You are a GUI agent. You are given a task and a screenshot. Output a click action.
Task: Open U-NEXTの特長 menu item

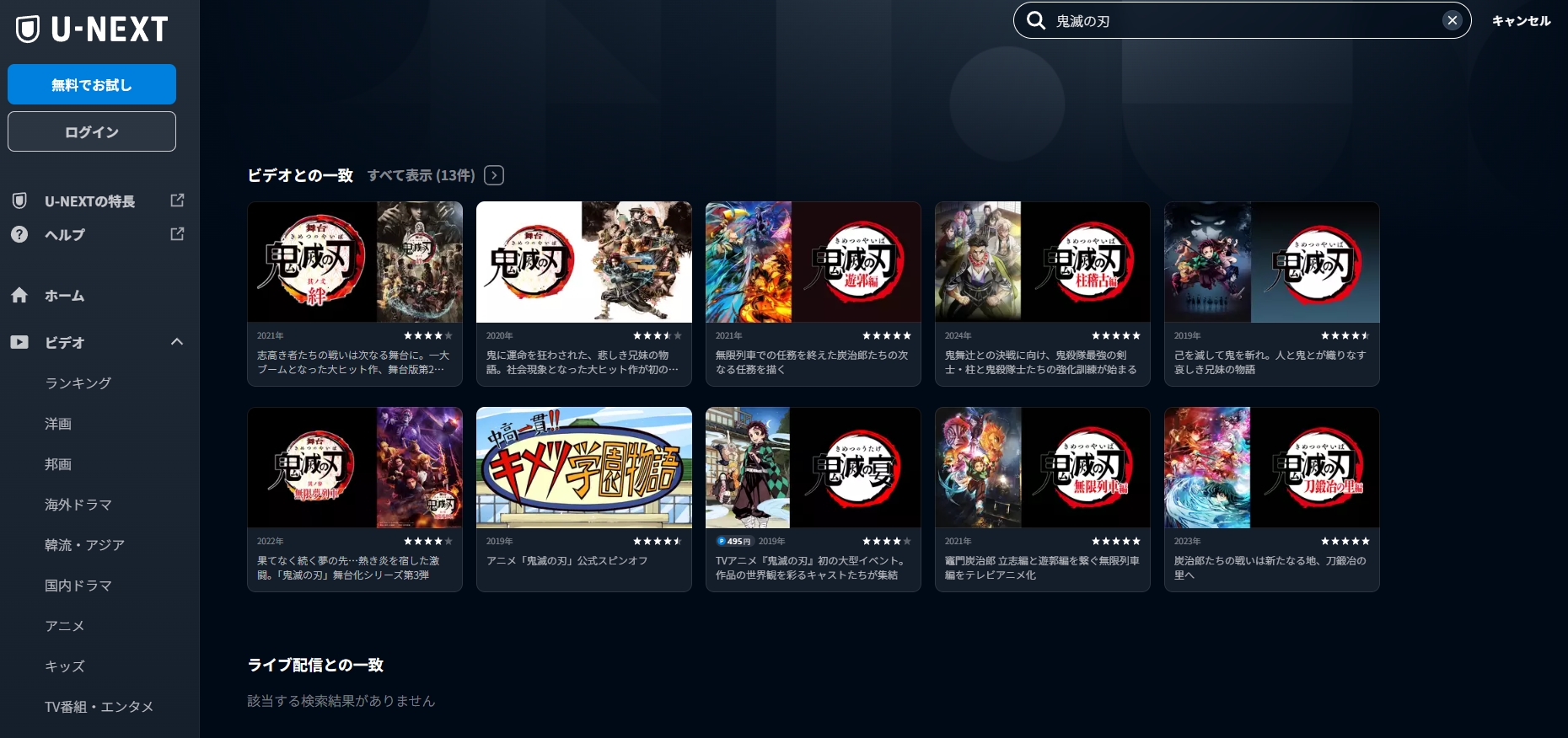[89, 201]
